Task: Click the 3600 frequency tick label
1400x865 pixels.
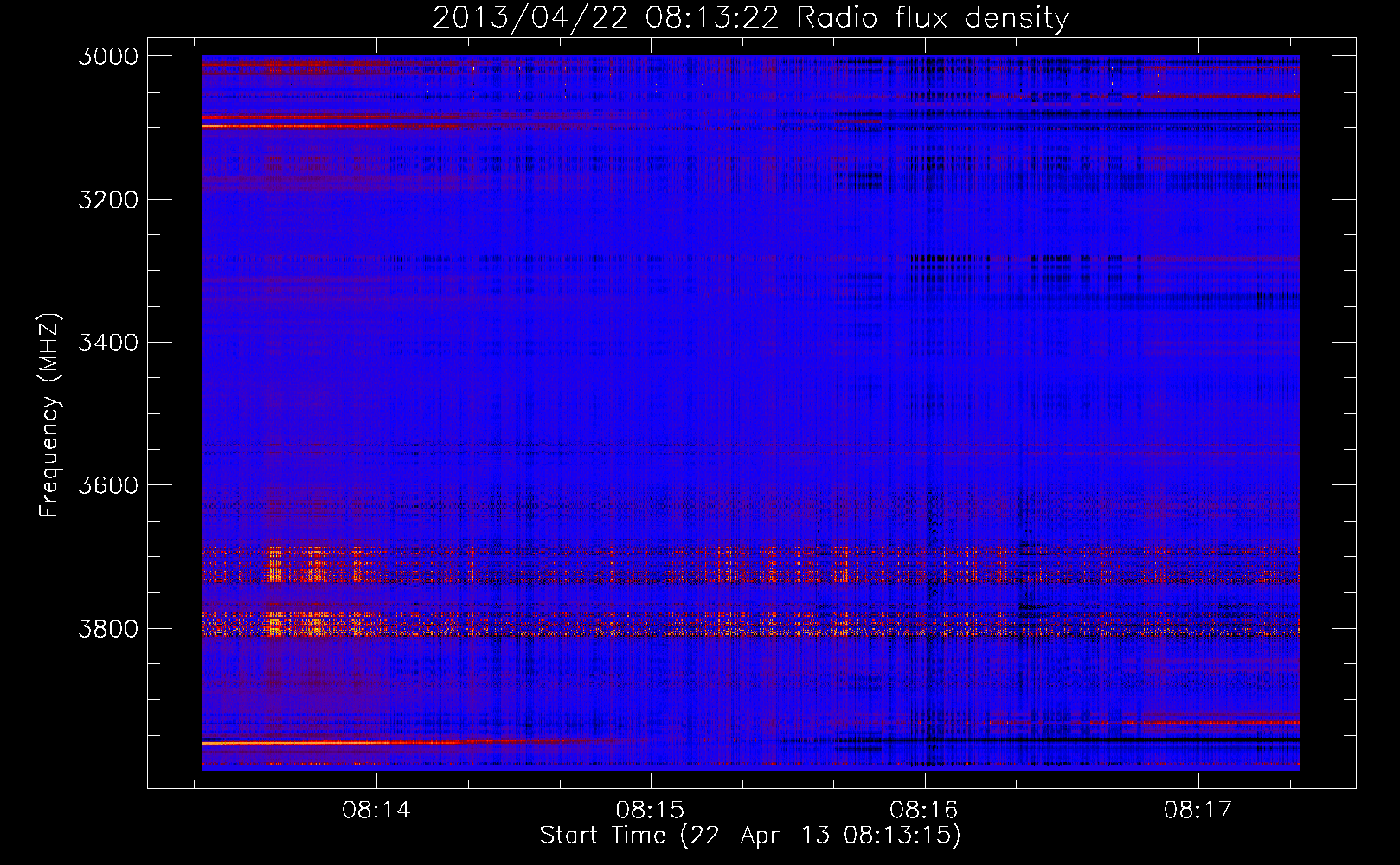Action: [x=108, y=485]
